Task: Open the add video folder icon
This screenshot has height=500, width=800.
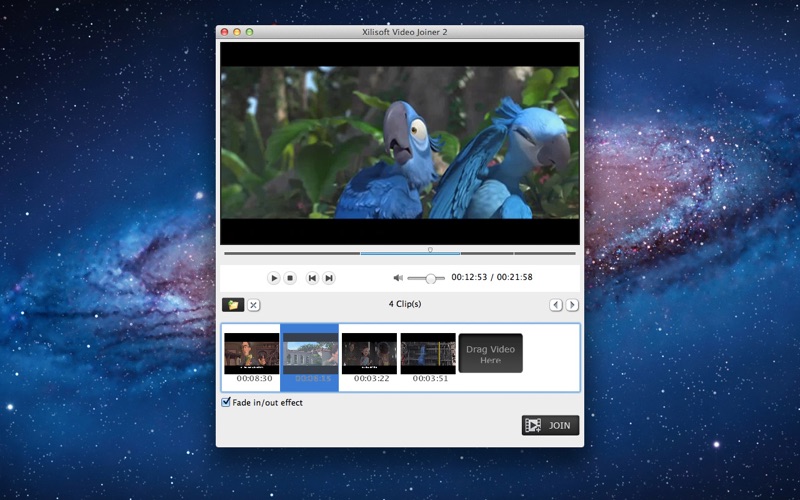Action: pos(233,305)
